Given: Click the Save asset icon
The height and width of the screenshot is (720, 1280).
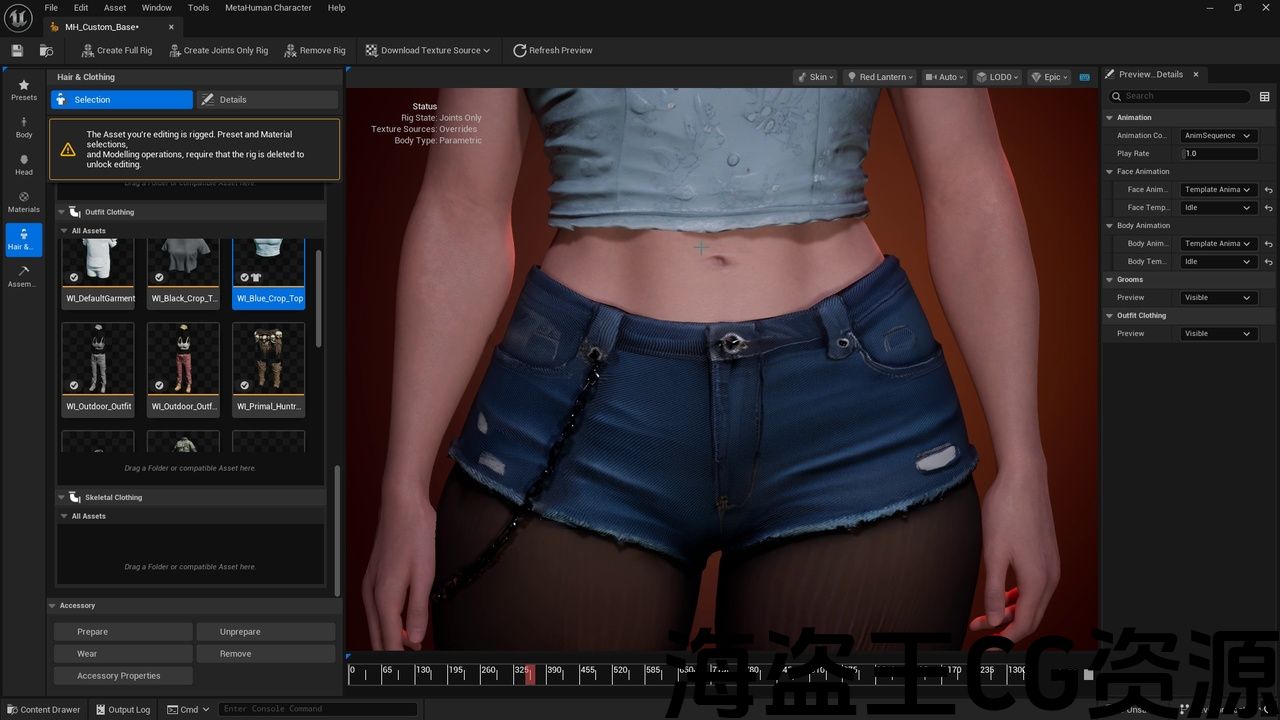Looking at the screenshot, I should 17,50.
